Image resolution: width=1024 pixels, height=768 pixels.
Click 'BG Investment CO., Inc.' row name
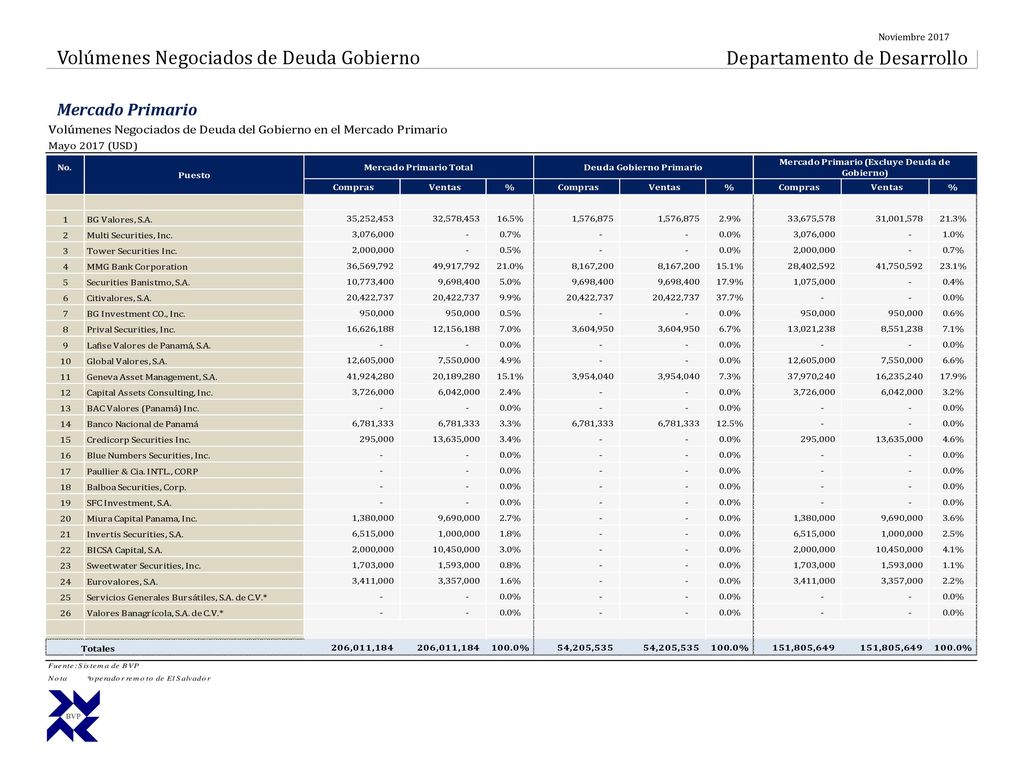(135, 313)
